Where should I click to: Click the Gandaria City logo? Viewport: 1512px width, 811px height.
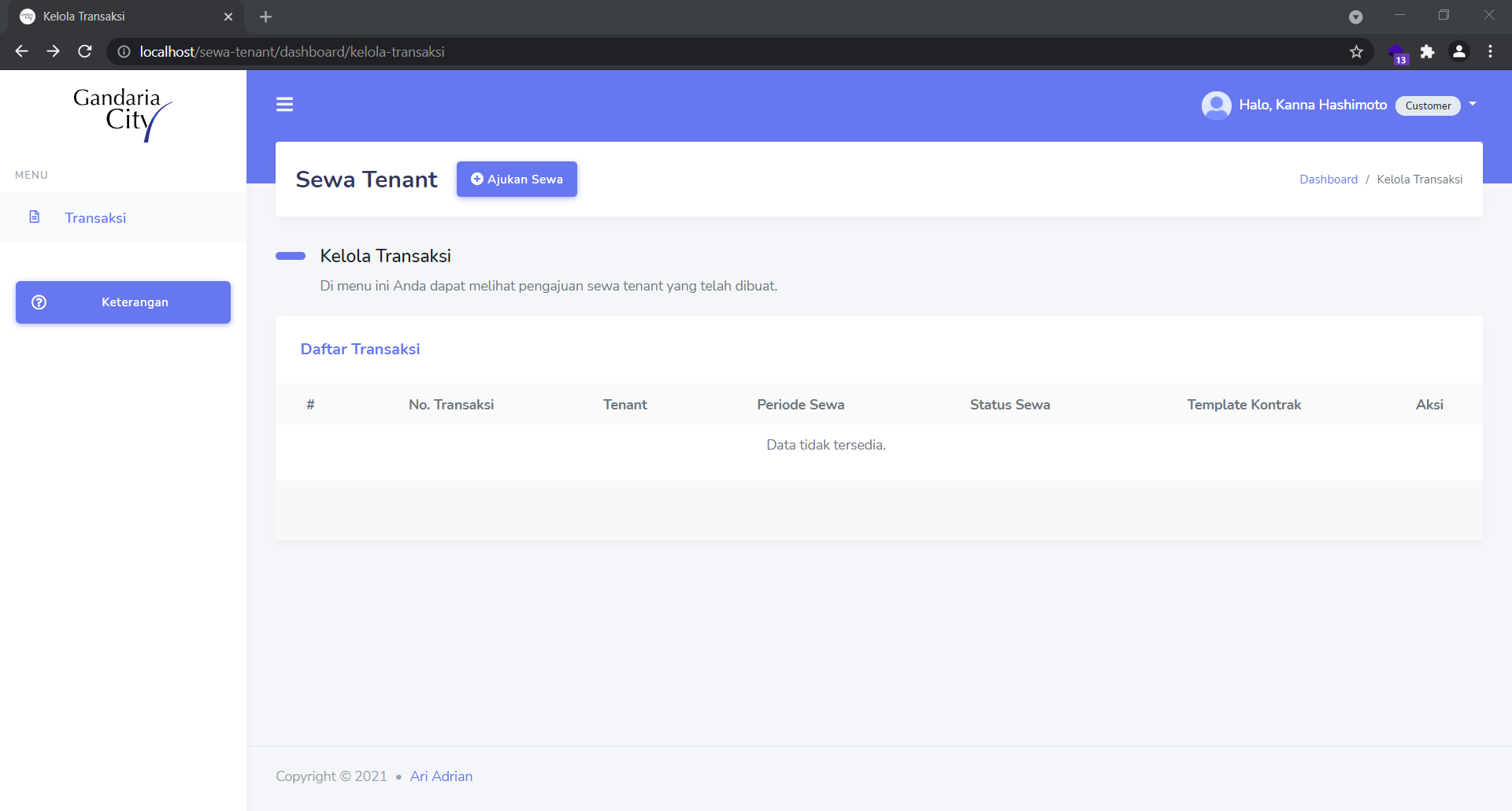tap(123, 116)
